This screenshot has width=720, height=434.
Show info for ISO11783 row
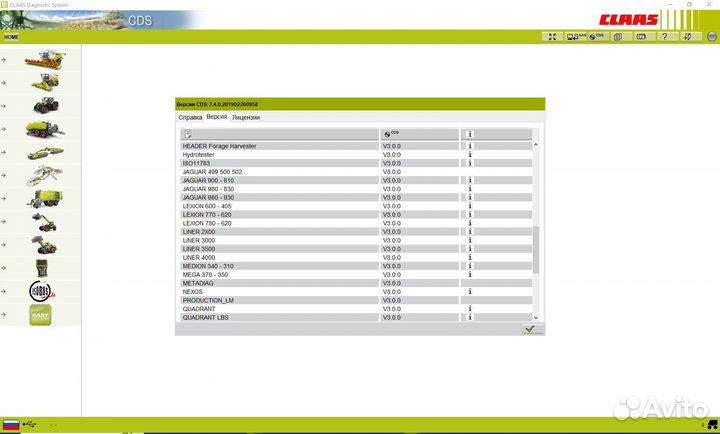[470, 163]
